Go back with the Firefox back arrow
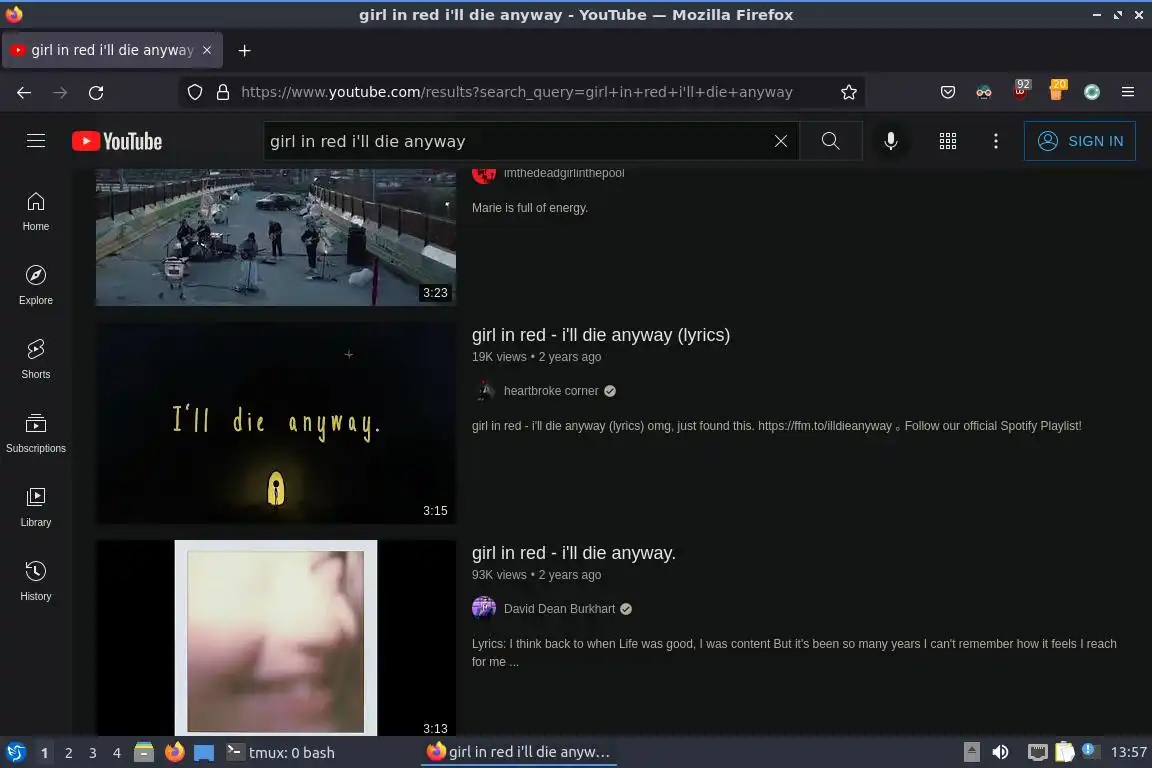The height and width of the screenshot is (768, 1152). pos(24,93)
